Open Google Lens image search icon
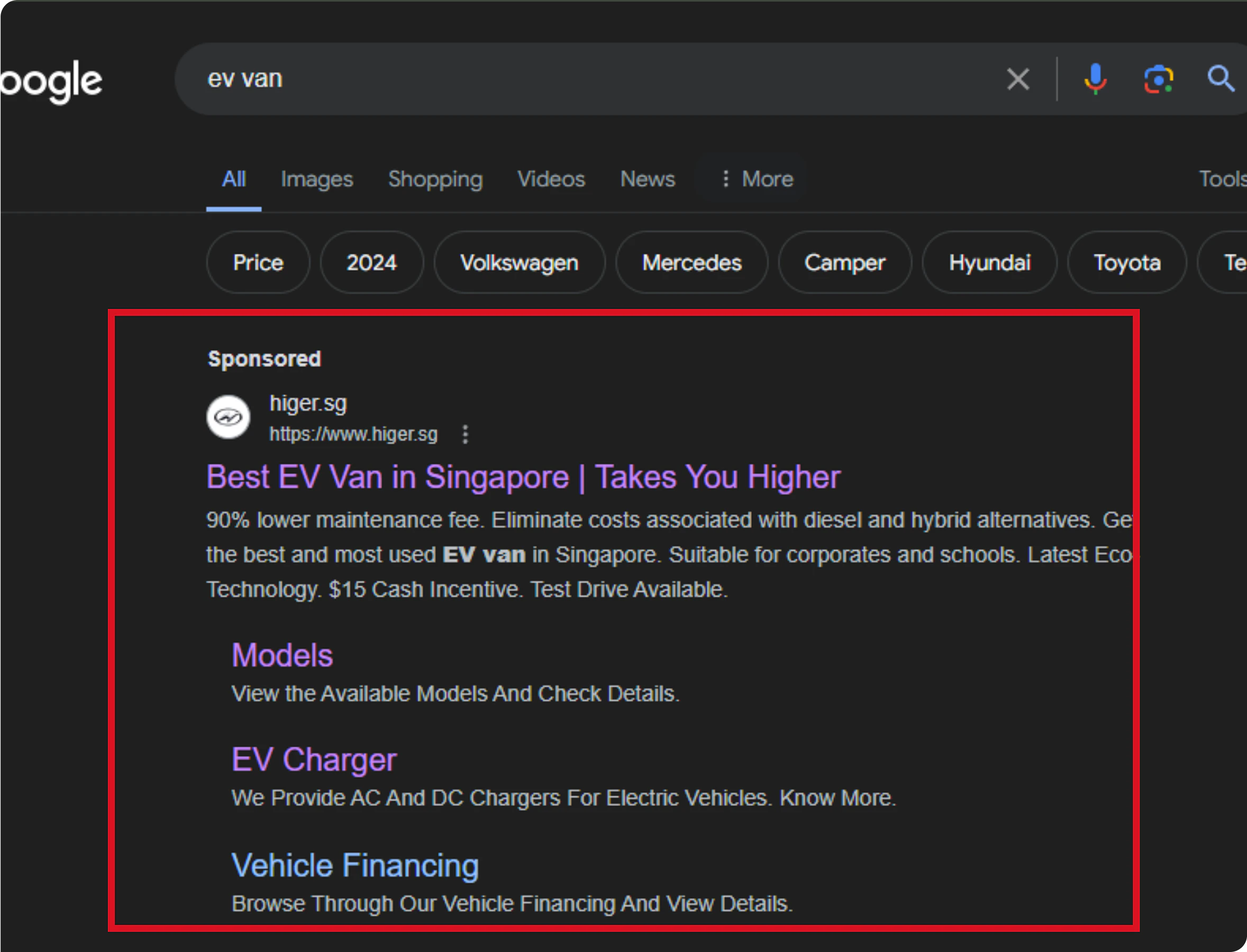 coord(1158,79)
